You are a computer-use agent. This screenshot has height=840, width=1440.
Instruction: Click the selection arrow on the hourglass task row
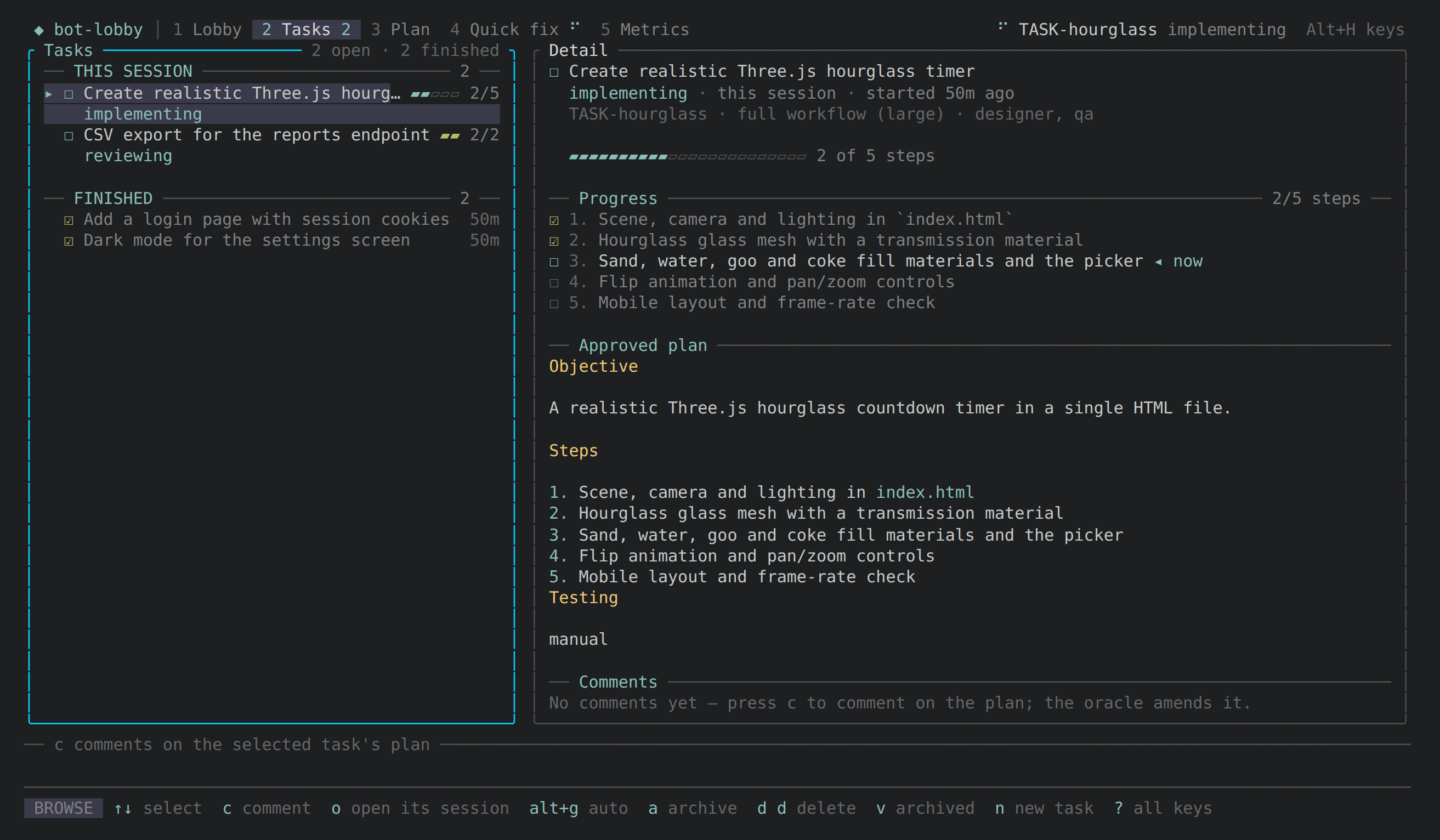(49, 94)
